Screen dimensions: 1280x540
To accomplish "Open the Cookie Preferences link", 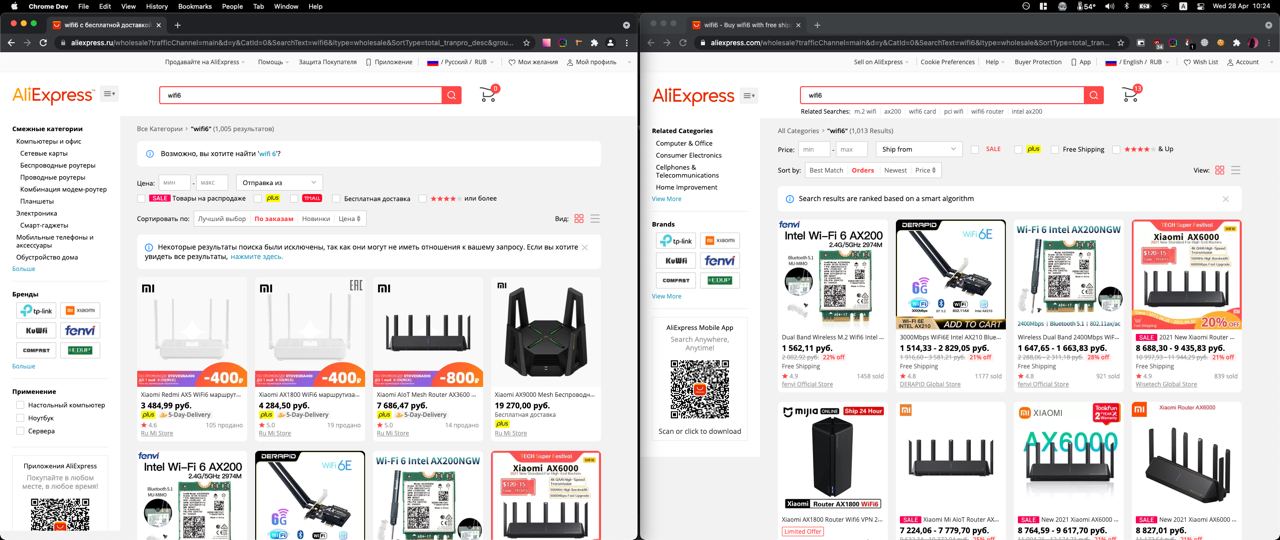I will point(947,62).
